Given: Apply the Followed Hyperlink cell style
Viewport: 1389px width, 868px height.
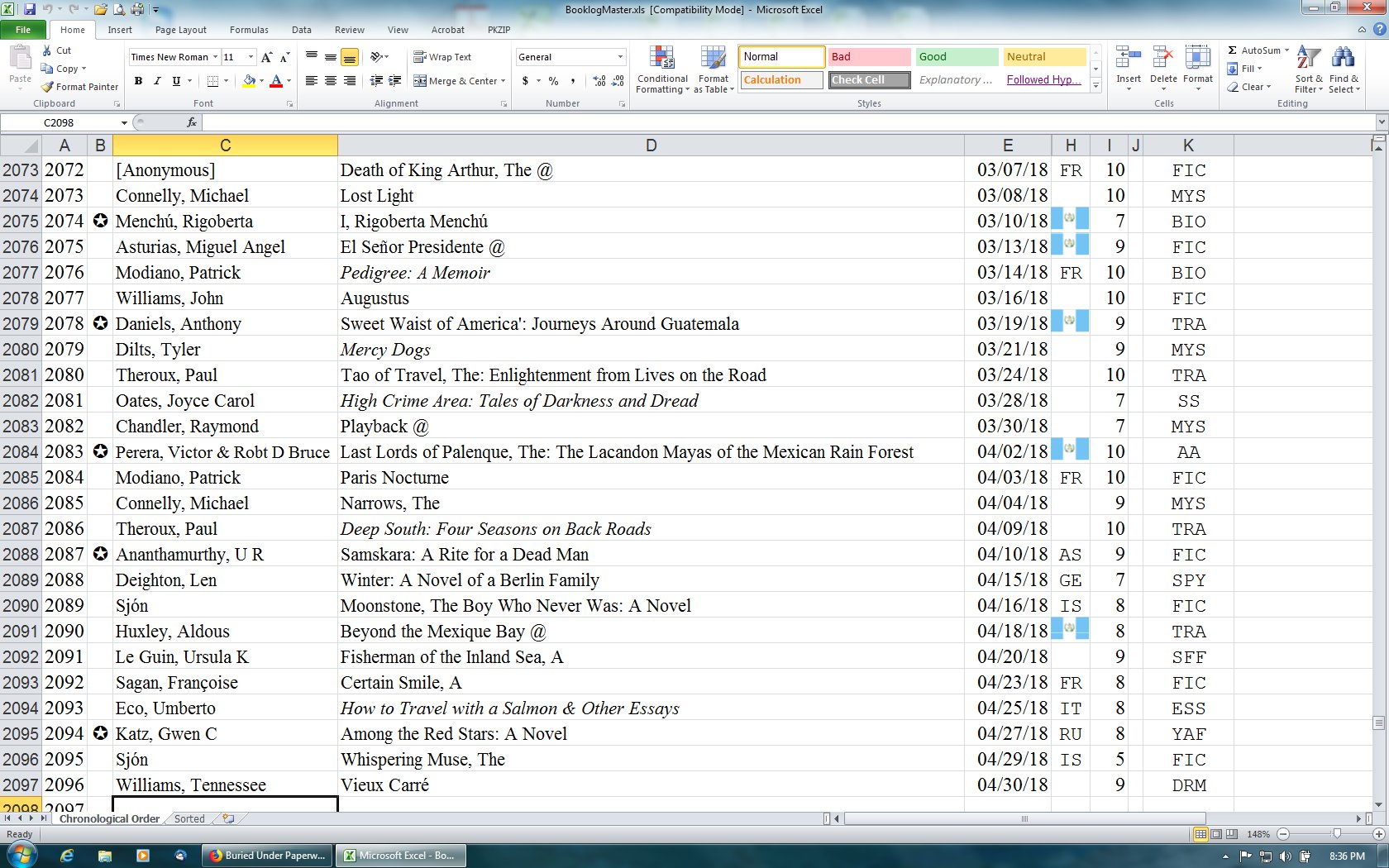Looking at the screenshot, I should pyautogui.click(x=1043, y=80).
